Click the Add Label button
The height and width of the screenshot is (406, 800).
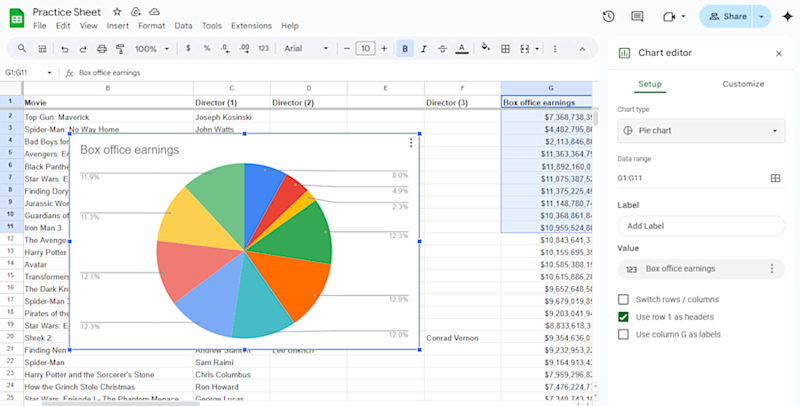point(701,226)
